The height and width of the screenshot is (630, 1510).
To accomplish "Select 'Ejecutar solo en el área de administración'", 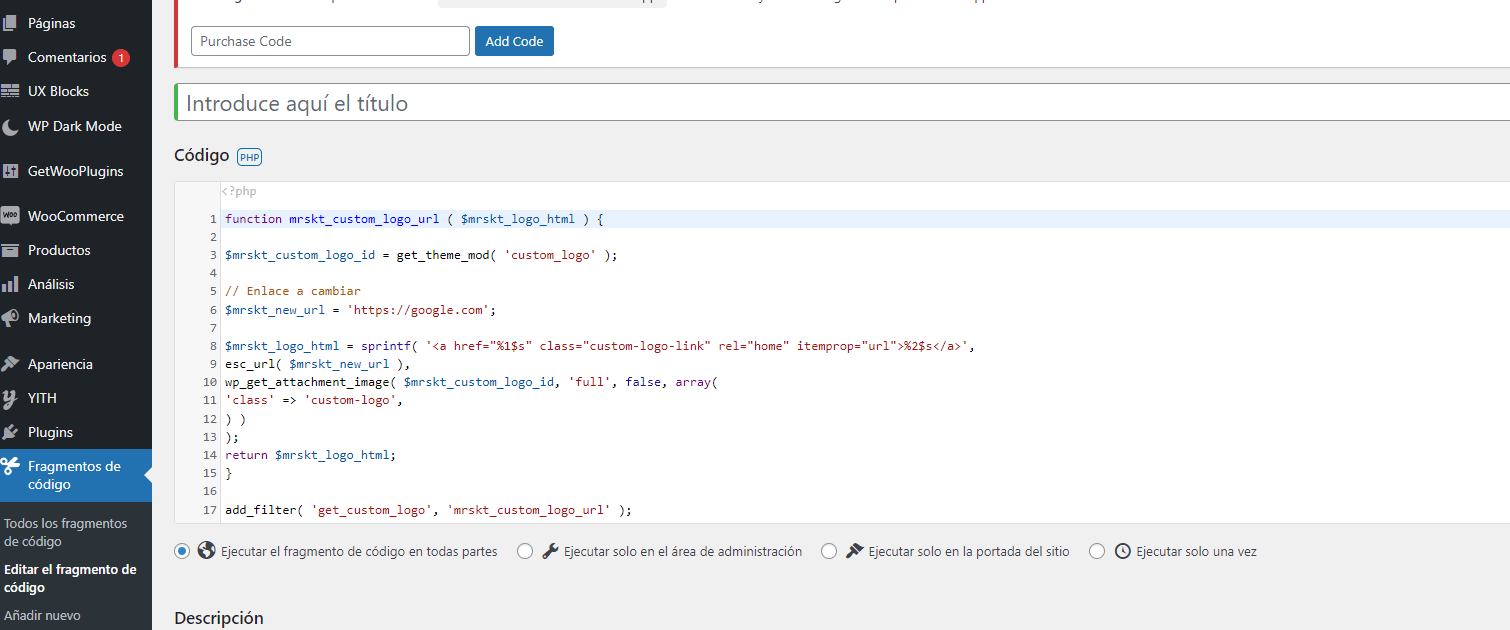I will 525,551.
